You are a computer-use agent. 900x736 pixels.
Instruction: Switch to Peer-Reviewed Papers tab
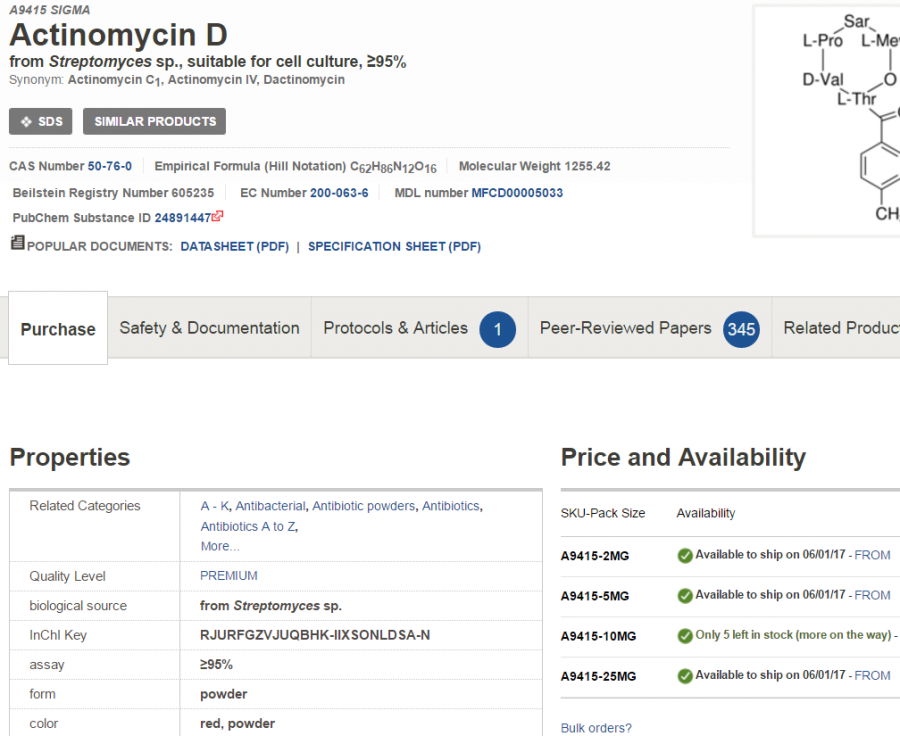pyautogui.click(x=625, y=328)
